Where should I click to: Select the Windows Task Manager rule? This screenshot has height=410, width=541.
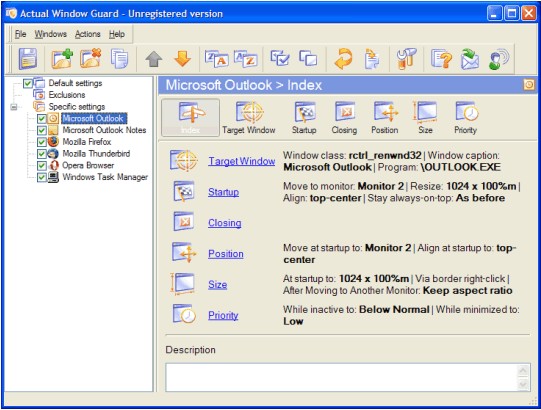tap(105, 177)
